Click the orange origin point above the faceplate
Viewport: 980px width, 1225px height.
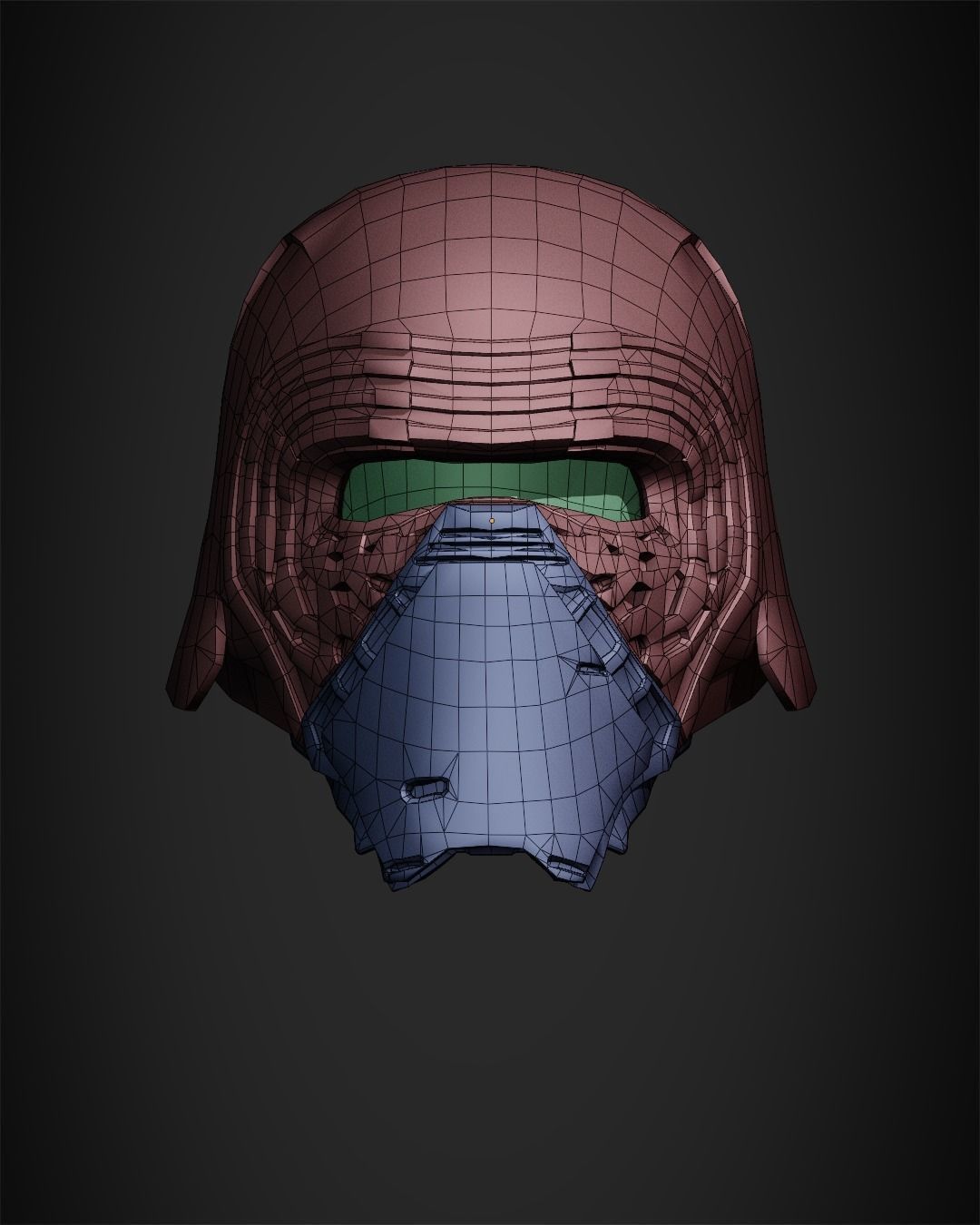point(491,521)
